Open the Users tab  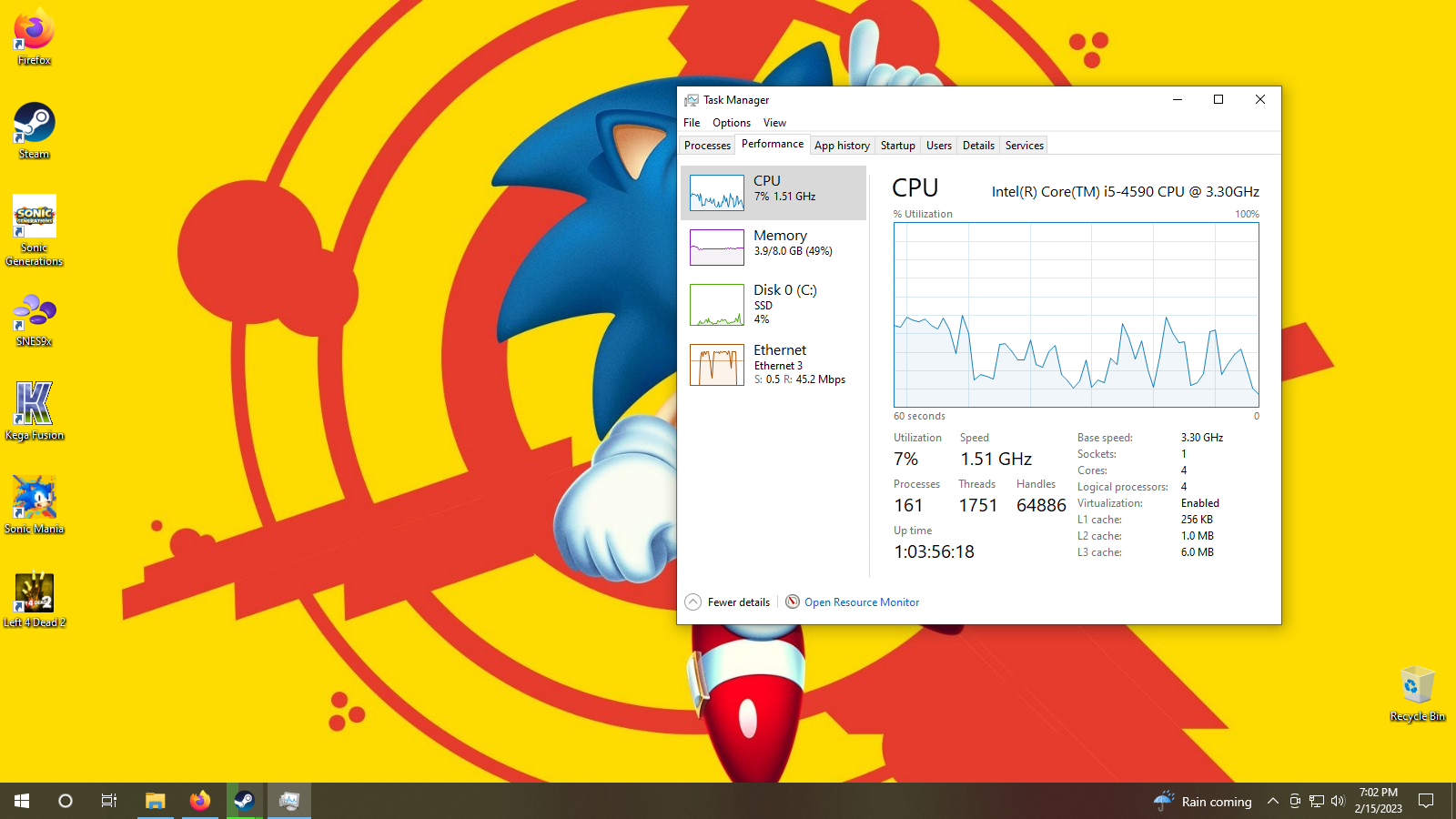(939, 146)
